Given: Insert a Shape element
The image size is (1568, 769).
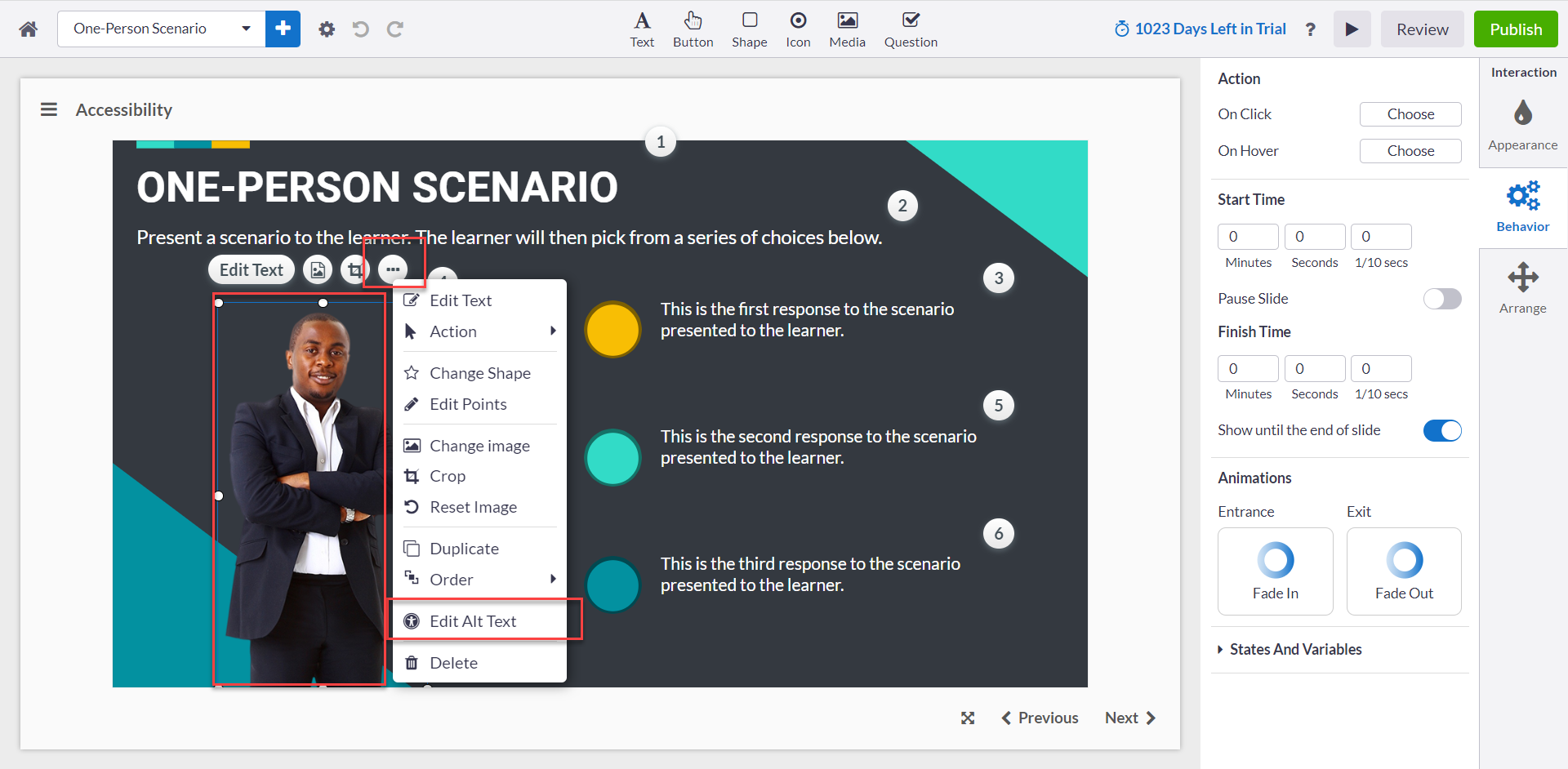Looking at the screenshot, I should [x=749, y=29].
